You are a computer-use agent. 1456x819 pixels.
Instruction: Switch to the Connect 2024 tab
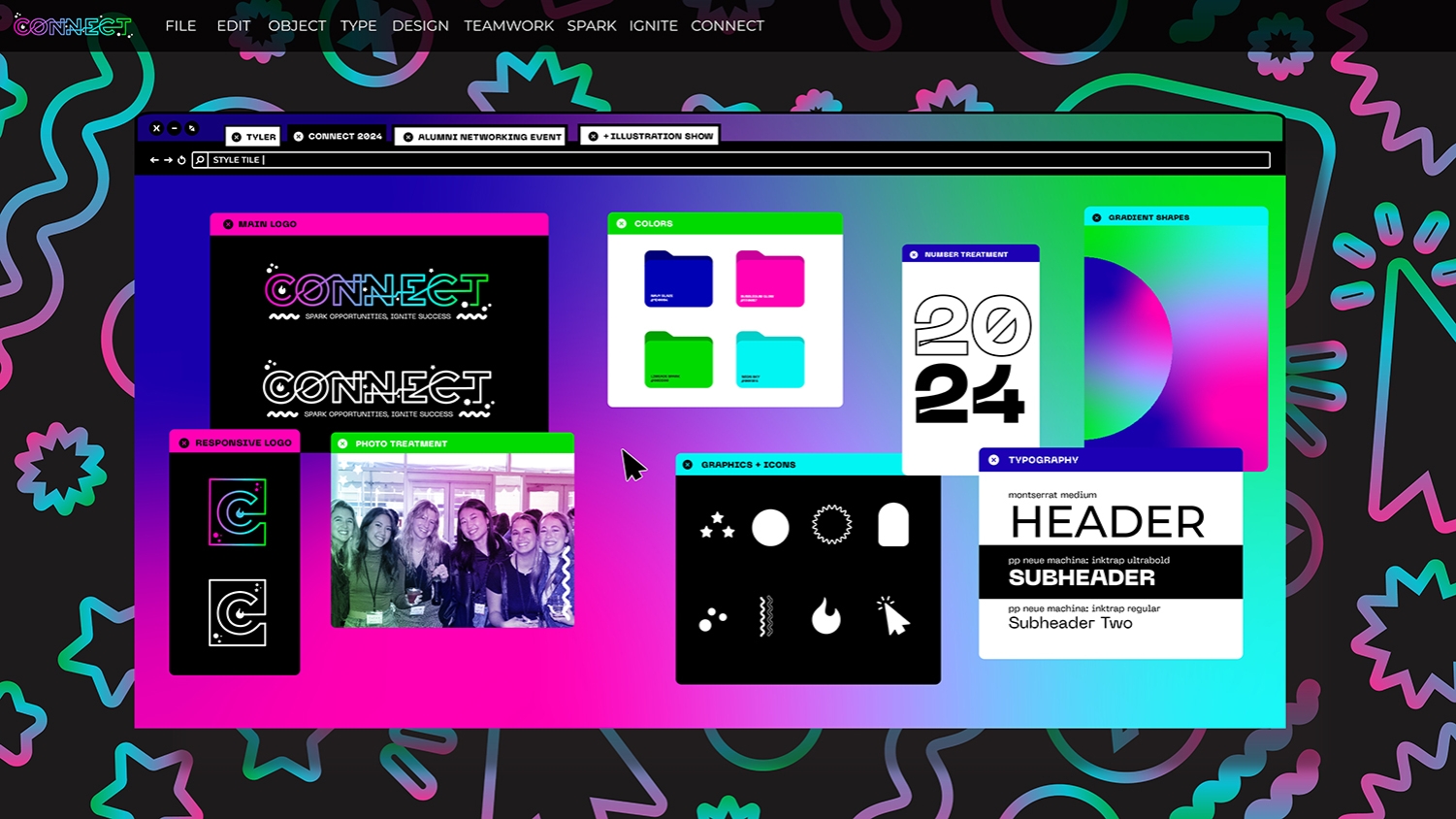pyautogui.click(x=338, y=137)
